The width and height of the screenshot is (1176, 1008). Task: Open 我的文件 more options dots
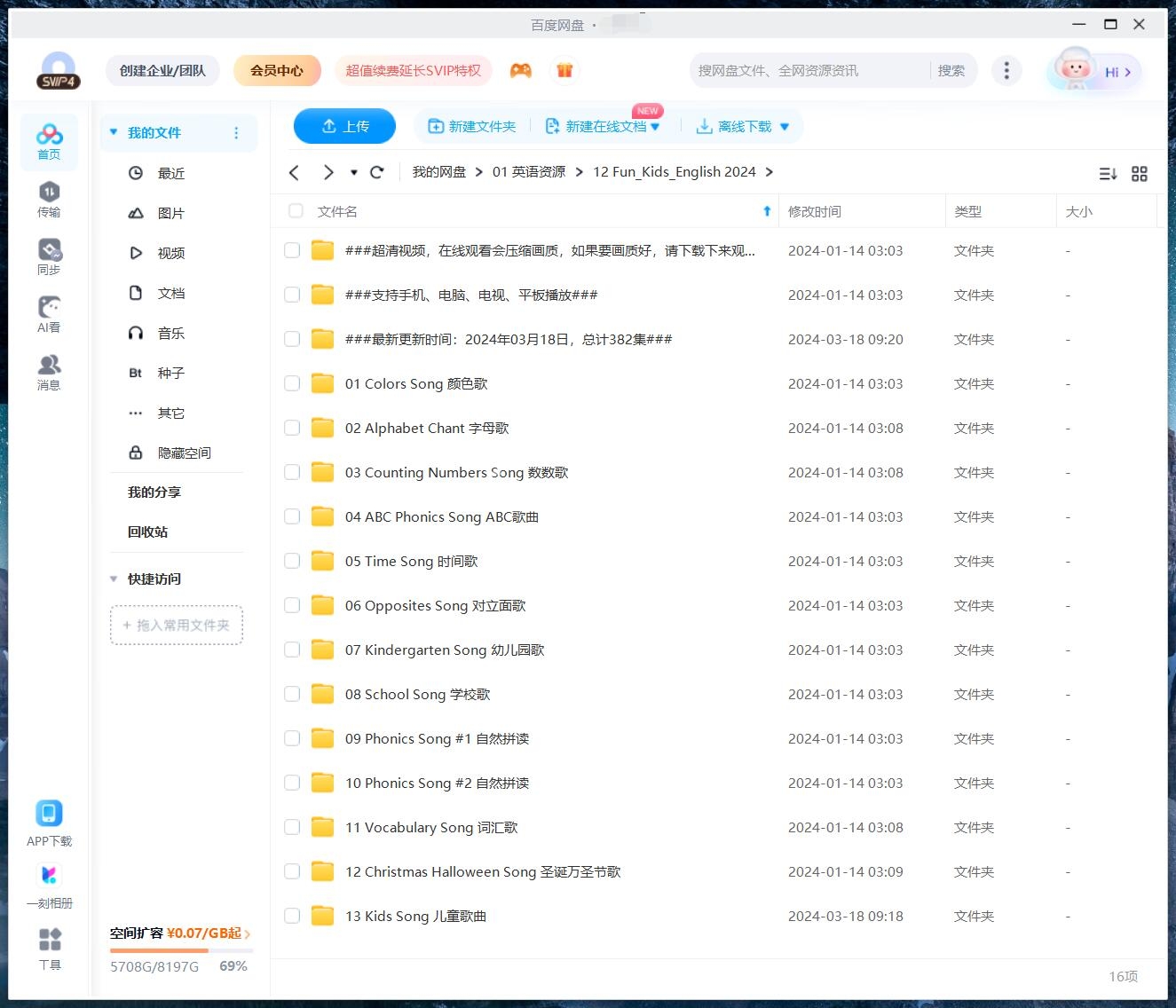pyautogui.click(x=236, y=133)
